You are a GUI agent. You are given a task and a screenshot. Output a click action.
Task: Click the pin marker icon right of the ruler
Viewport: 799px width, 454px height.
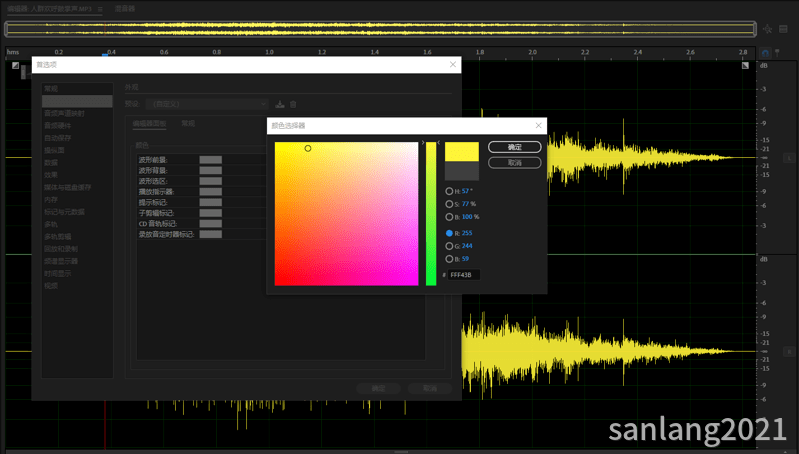point(777,53)
